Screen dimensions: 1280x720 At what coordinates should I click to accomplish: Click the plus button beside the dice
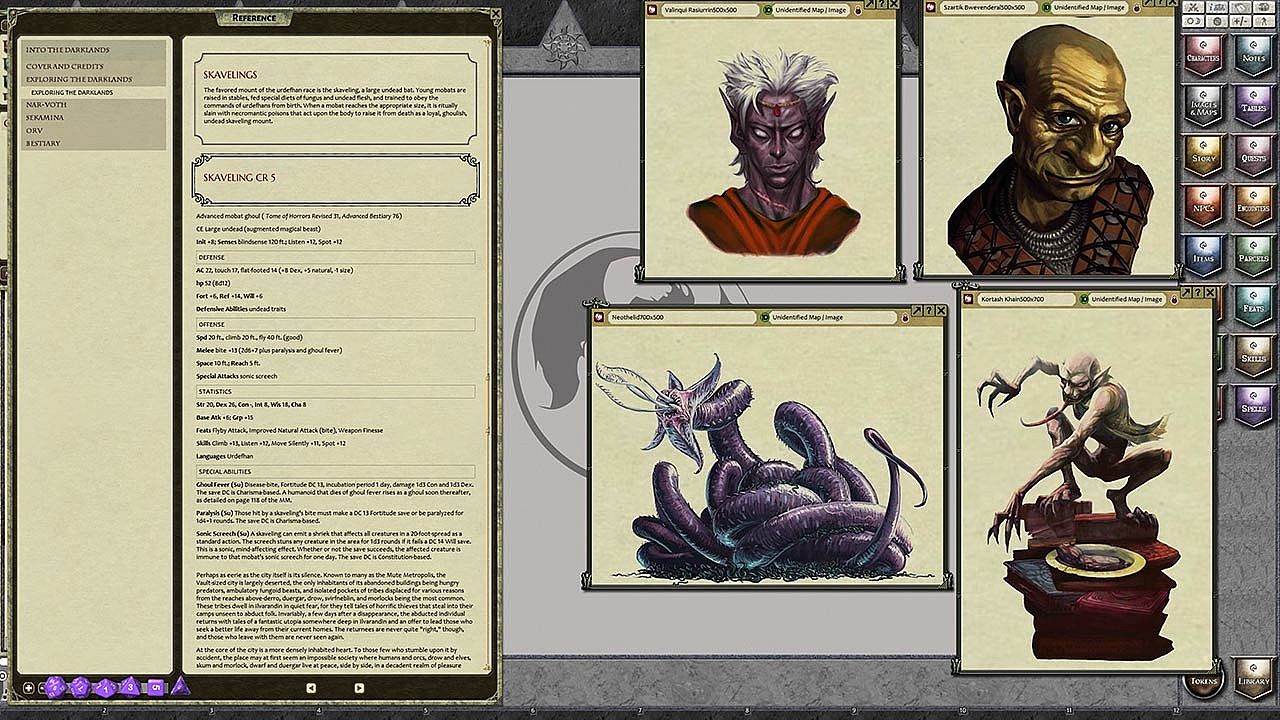pyautogui.click(x=28, y=688)
